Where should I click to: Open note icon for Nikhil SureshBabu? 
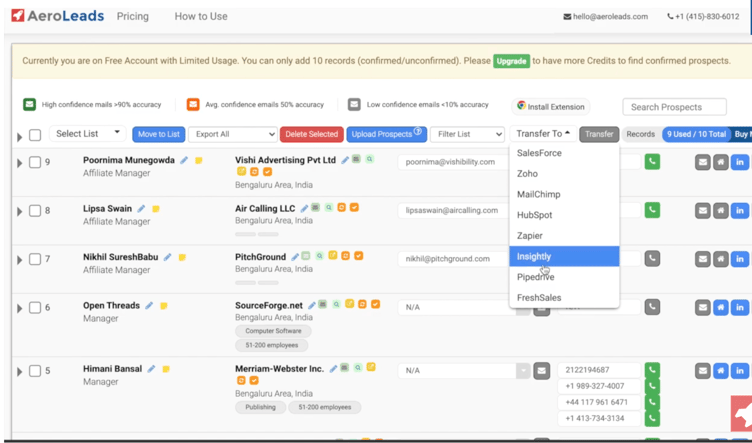(182, 257)
